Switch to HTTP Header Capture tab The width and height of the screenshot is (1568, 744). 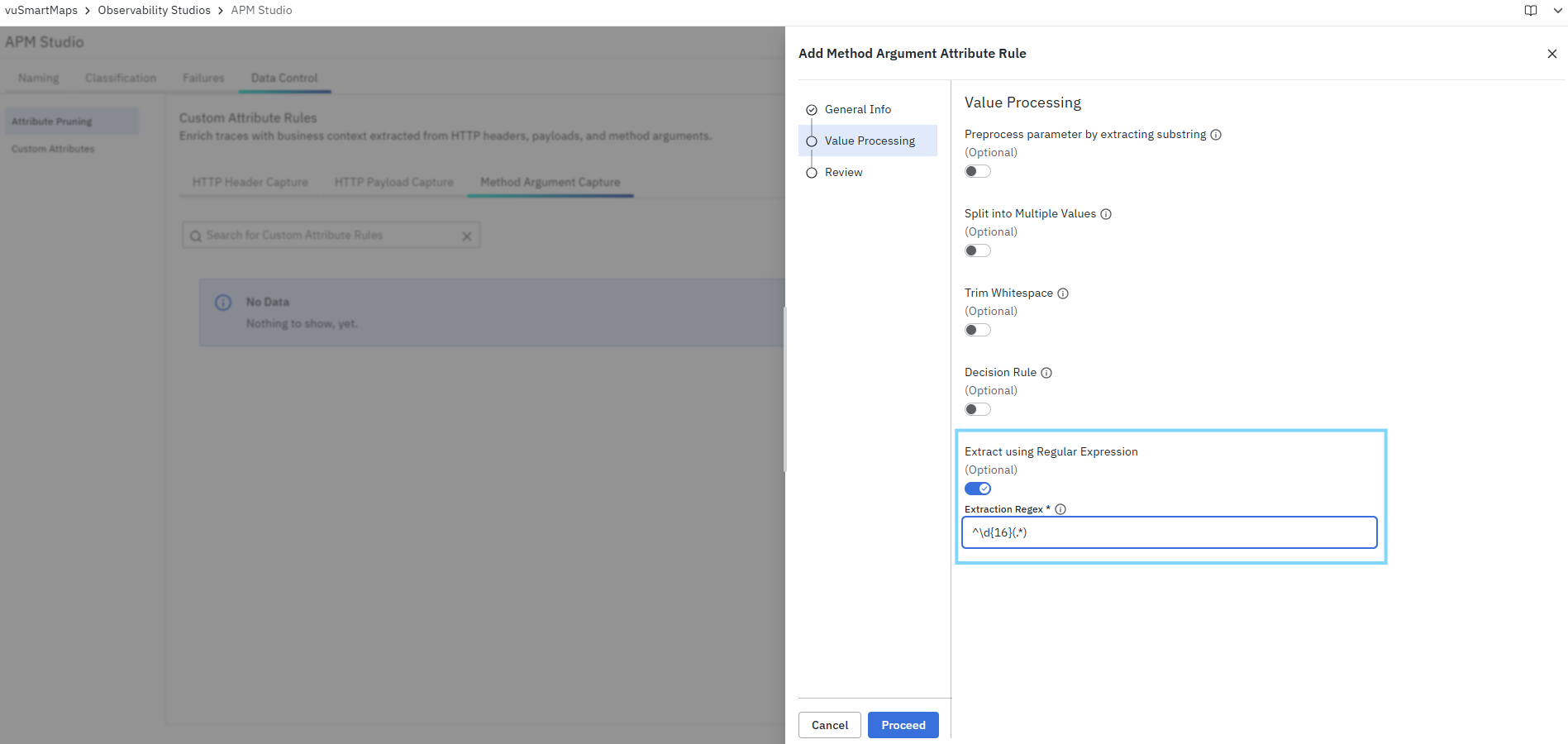pos(250,182)
